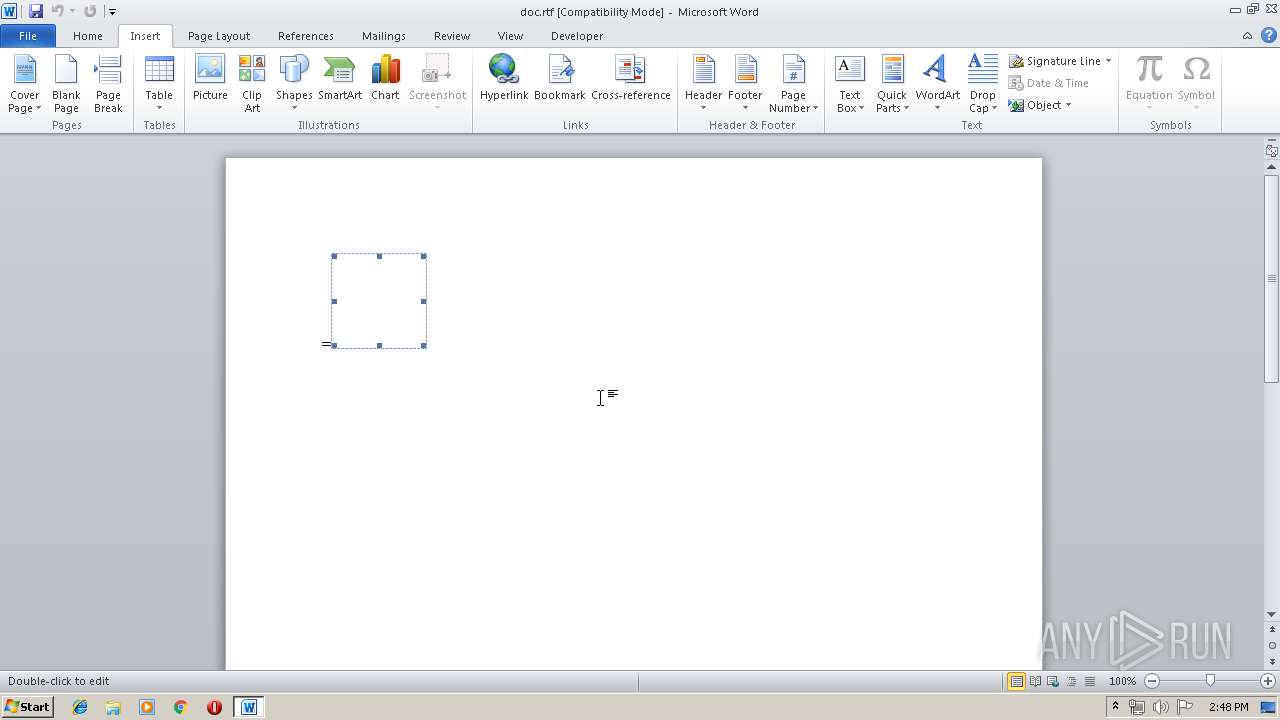The height and width of the screenshot is (720, 1280).
Task: Expand the Header dropdown
Action: (703, 84)
